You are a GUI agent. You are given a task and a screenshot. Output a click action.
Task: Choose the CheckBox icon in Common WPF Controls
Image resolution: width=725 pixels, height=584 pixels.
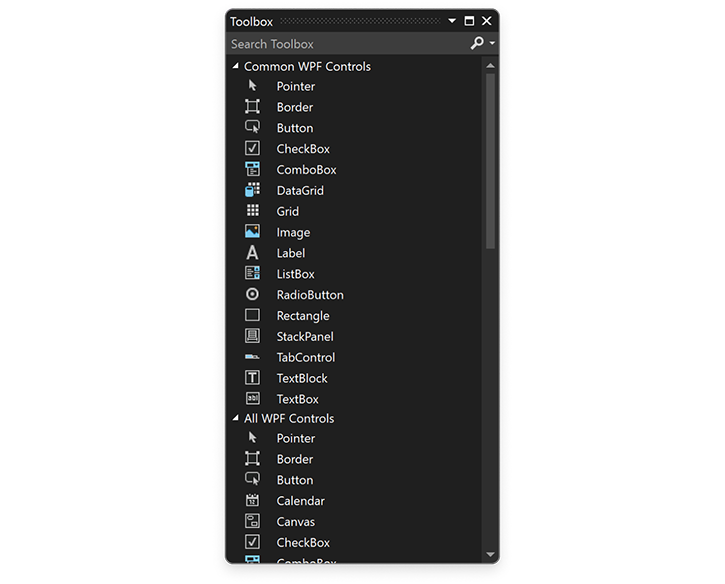pos(252,148)
